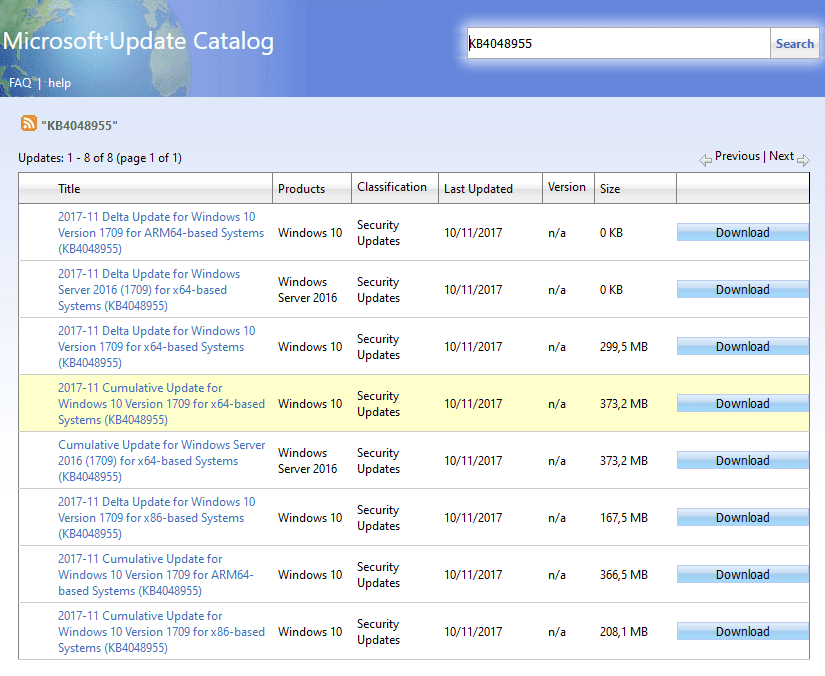Viewport: 825px width, 676px height.
Task: Click the Microsoft Update Catalog title
Action: (138, 41)
